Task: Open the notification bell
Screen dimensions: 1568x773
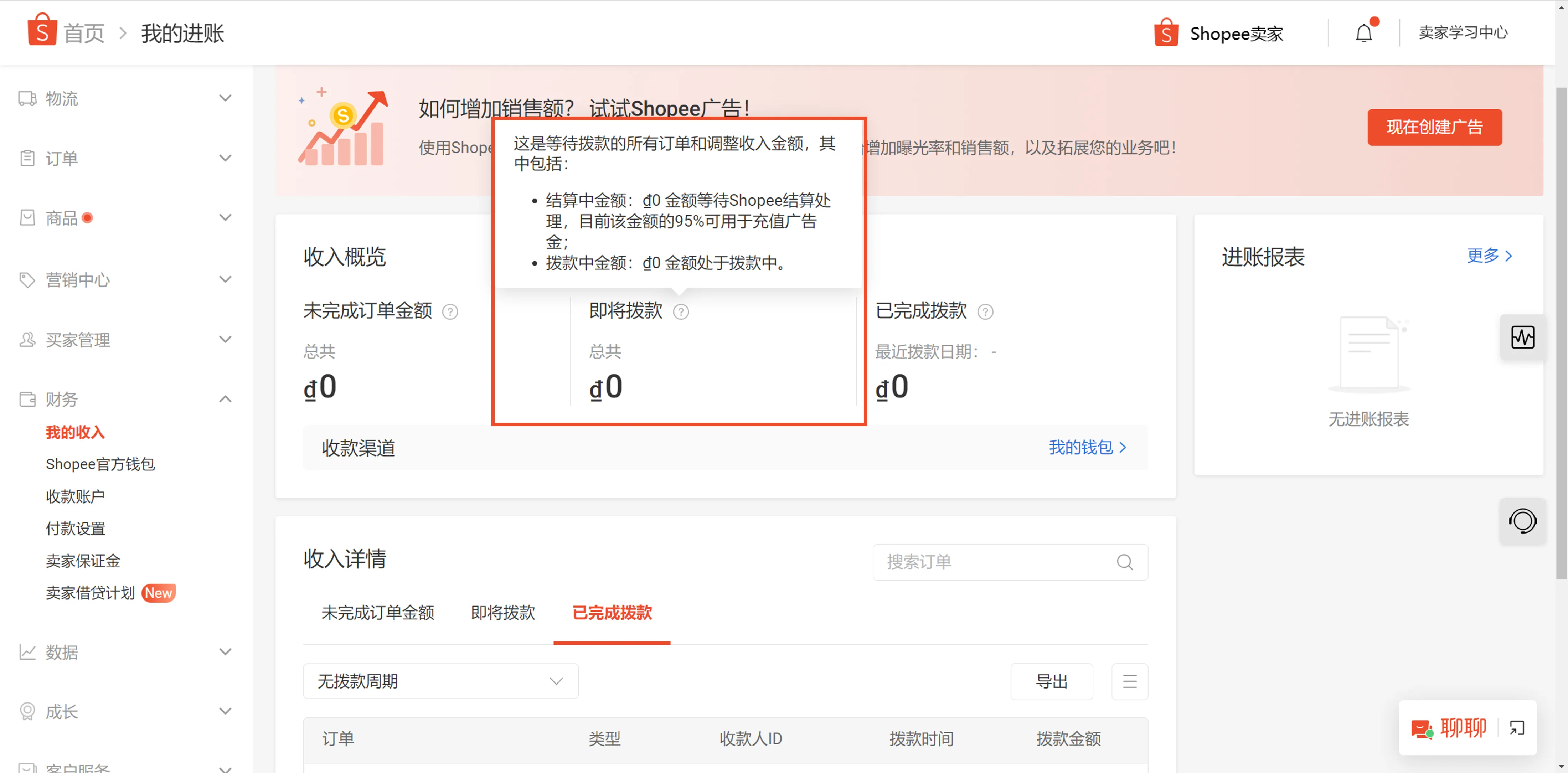Action: [1363, 32]
